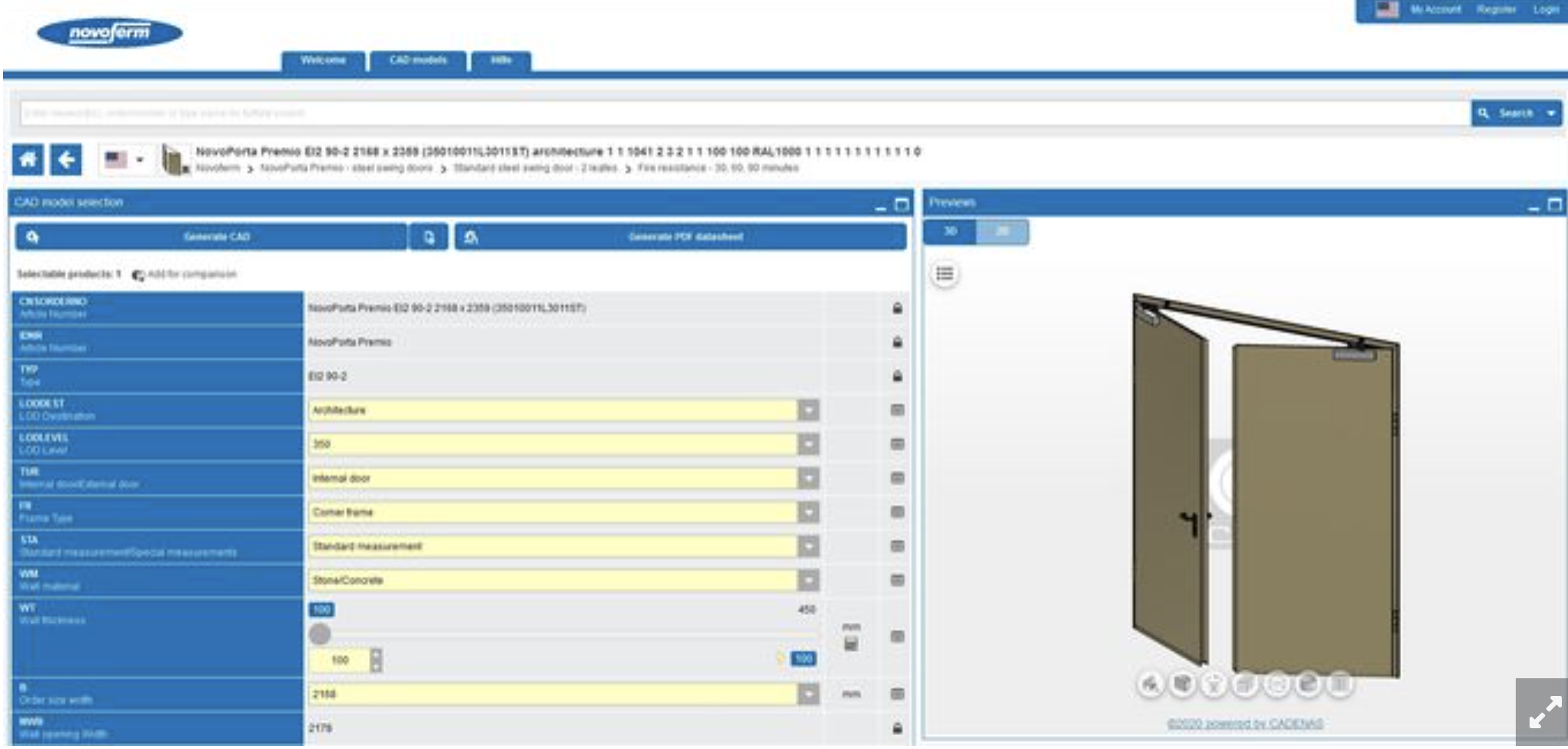Click the lock icon in the TYP row
1568x749 pixels.
pos(897,376)
